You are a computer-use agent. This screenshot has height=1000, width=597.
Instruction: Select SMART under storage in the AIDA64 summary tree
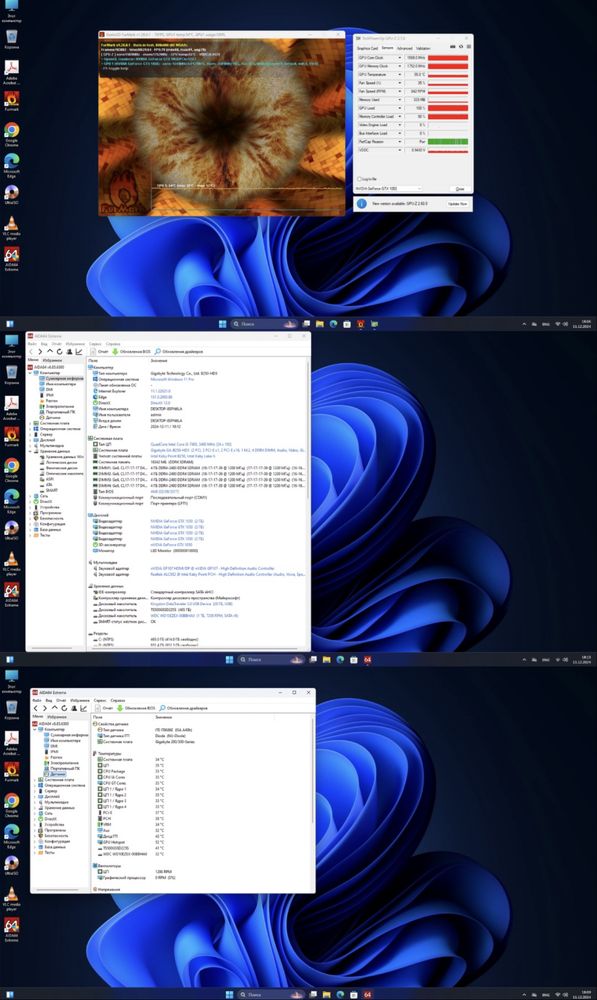(52, 490)
